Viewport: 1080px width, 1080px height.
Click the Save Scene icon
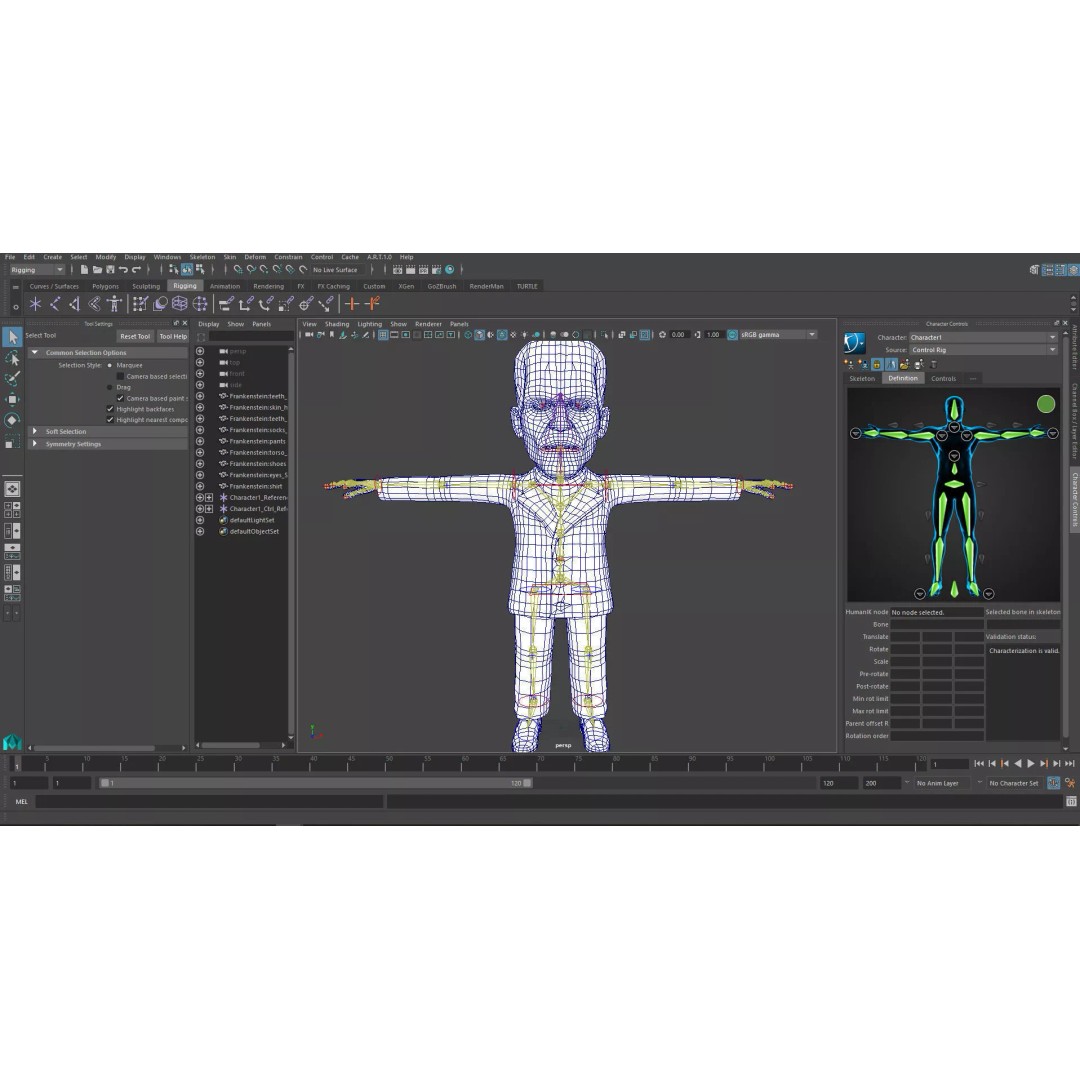tap(110, 269)
